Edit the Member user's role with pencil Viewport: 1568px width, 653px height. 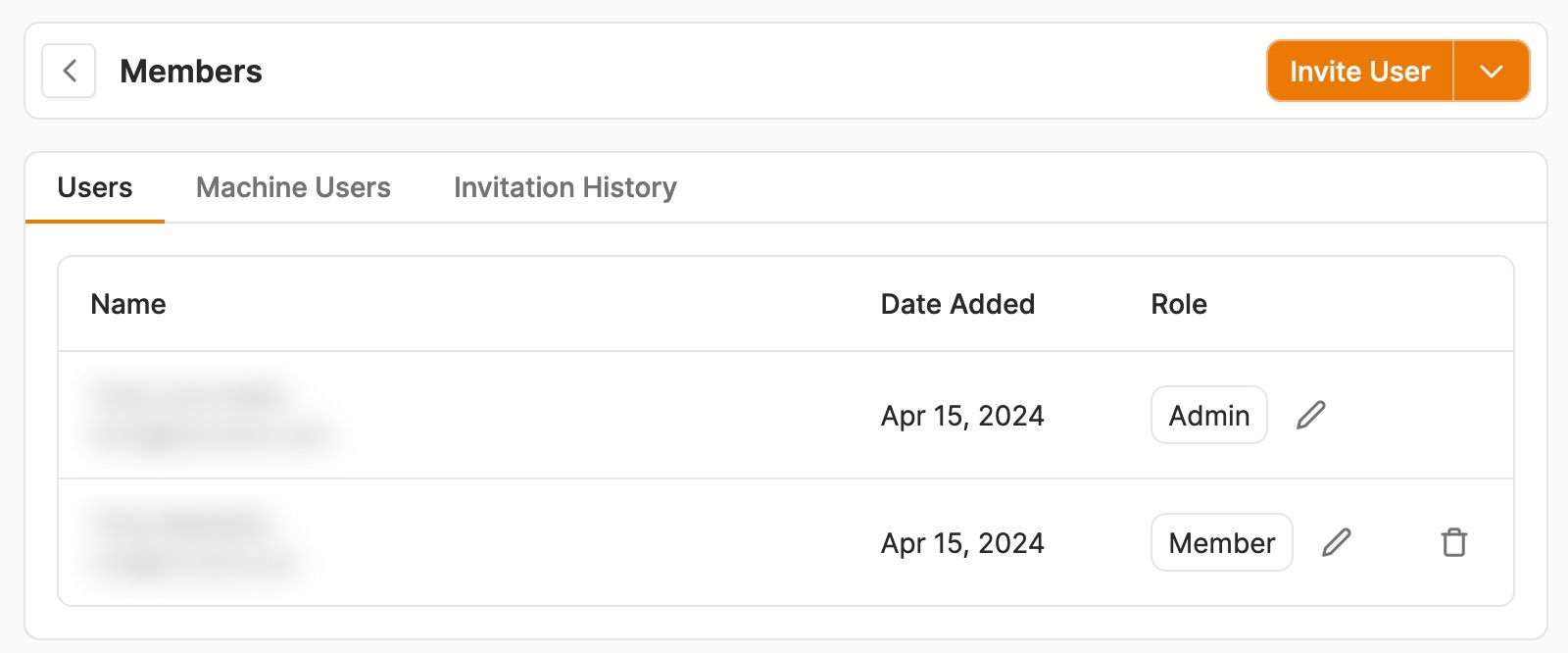click(x=1336, y=542)
